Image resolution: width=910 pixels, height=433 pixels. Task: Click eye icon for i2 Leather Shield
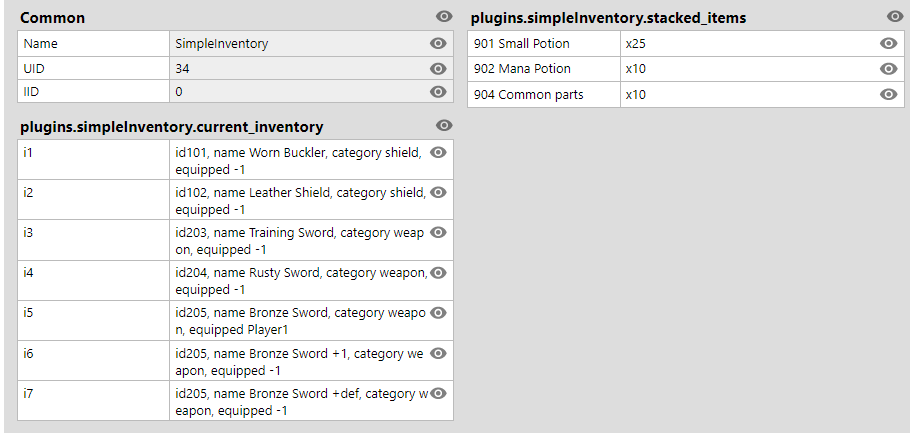pos(438,193)
